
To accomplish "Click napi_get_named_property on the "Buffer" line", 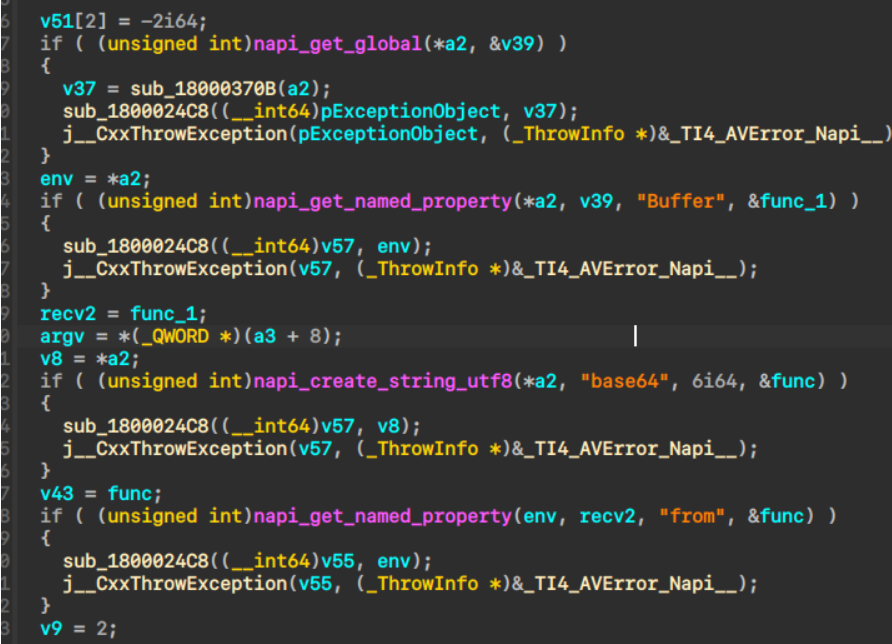I will [x=382, y=201].
